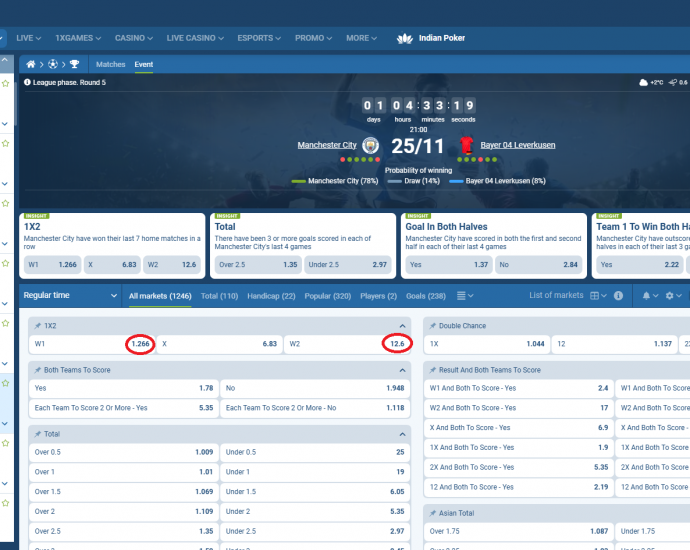
Task: Open the Bayer 04 Leverkusen team link
Action: [518, 145]
